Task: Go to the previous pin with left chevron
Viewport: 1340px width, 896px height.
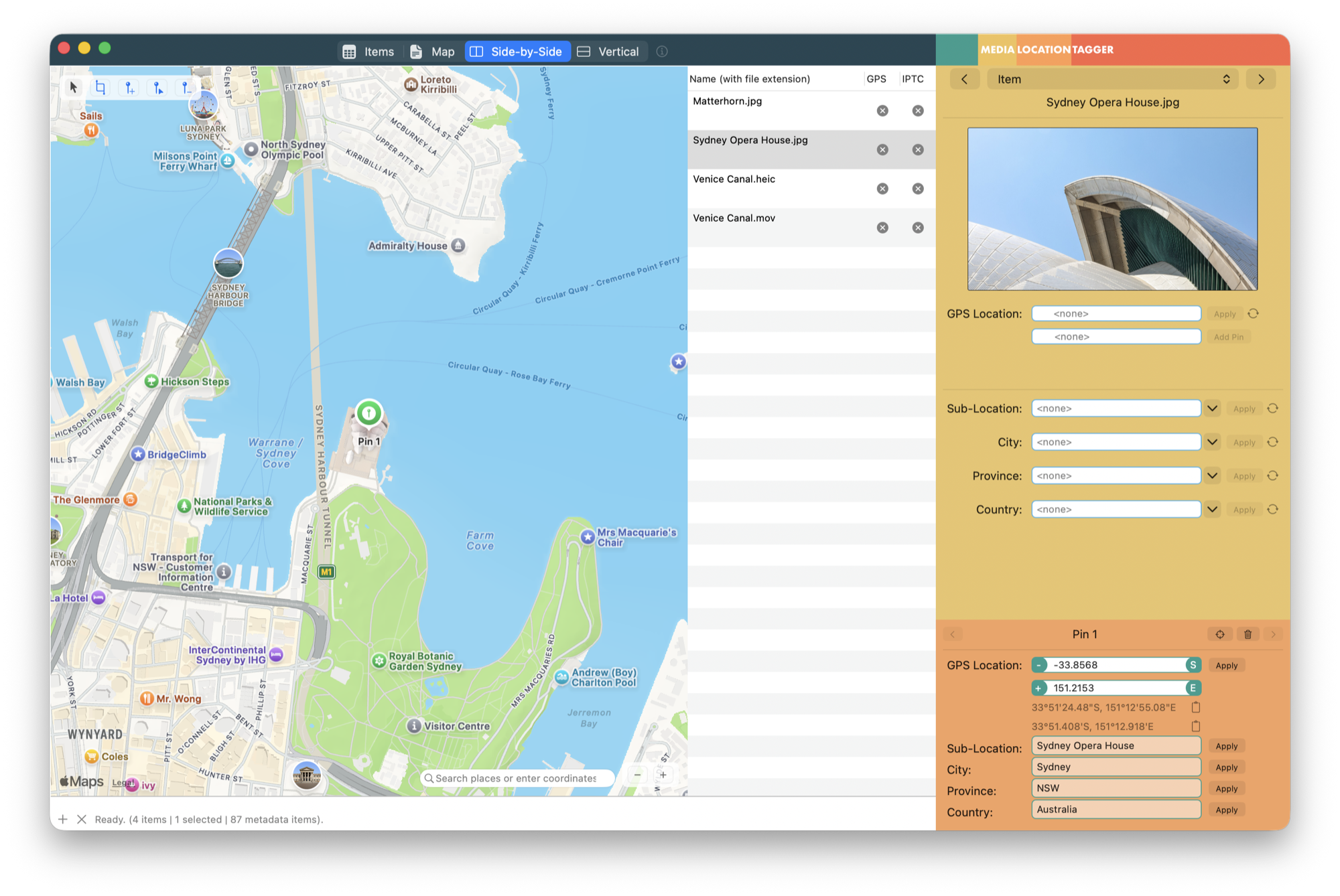Action: click(952, 634)
